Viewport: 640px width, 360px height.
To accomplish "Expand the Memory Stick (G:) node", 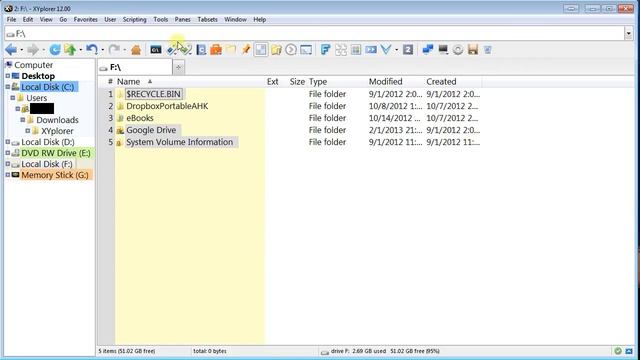I will pyautogui.click(x=8, y=175).
